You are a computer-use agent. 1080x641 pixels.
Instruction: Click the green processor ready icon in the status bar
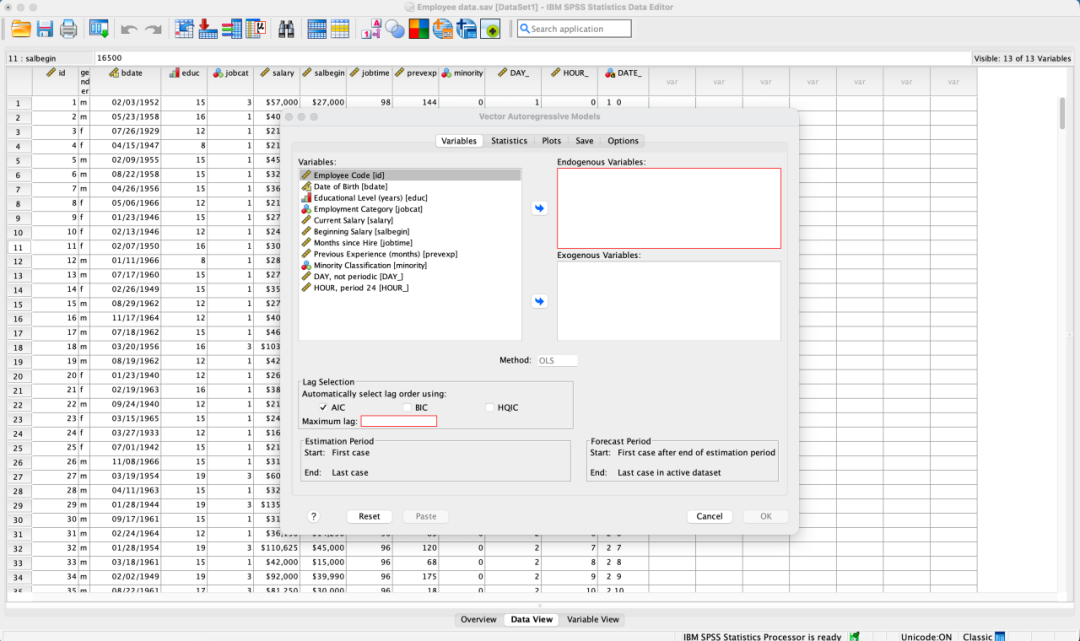[855, 636]
